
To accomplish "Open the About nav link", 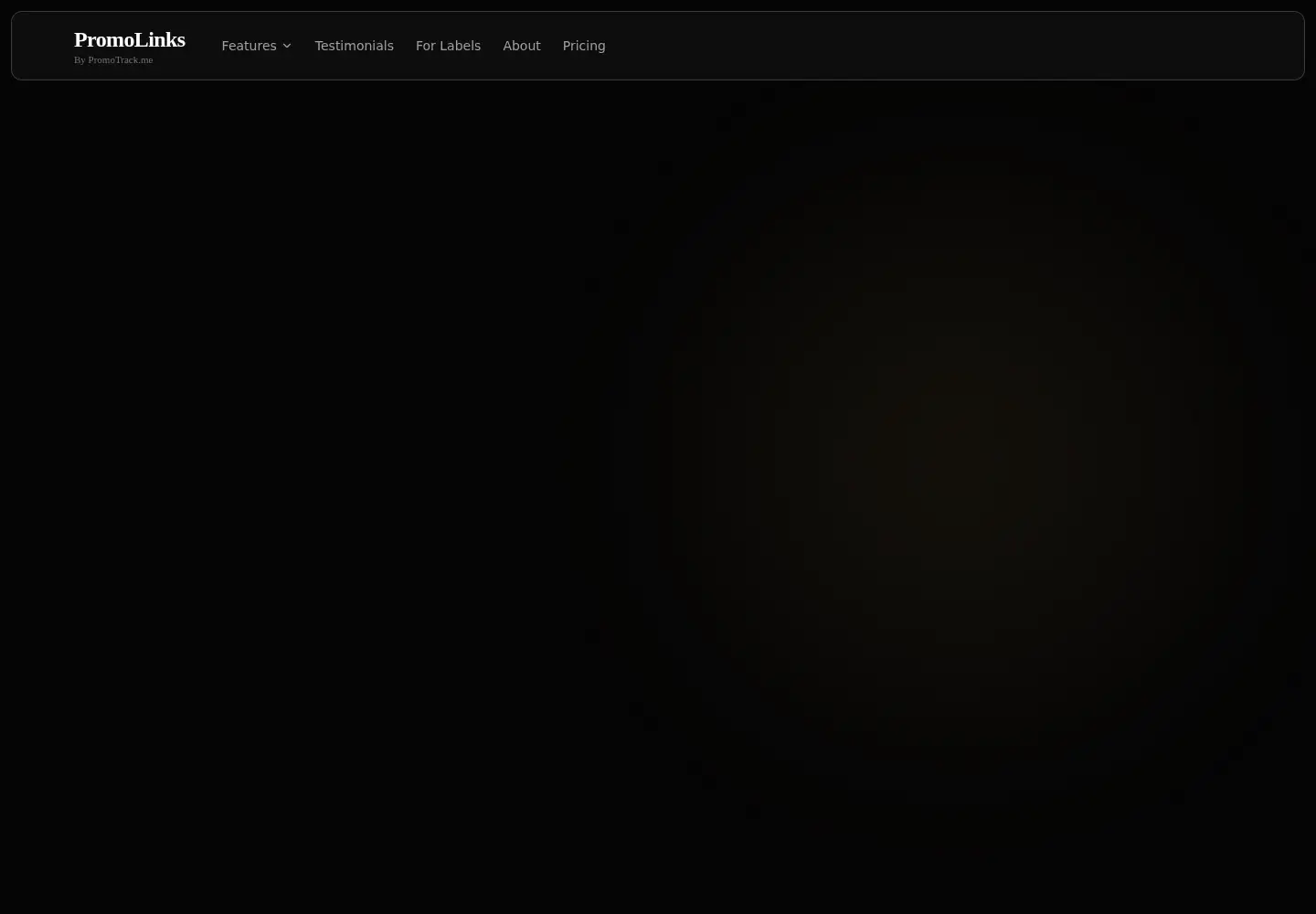I will pos(522,46).
